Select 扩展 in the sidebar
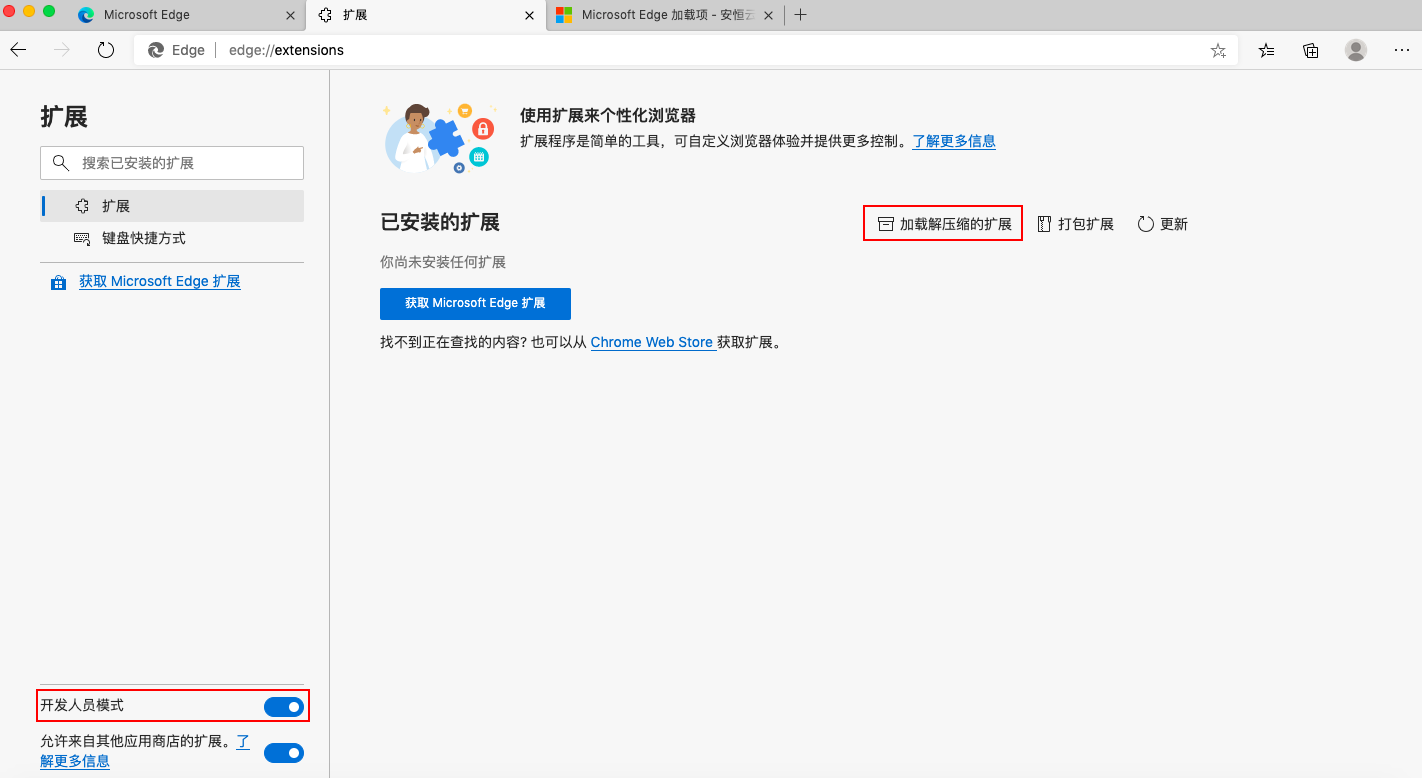The height and width of the screenshot is (778, 1422). [x=172, y=206]
